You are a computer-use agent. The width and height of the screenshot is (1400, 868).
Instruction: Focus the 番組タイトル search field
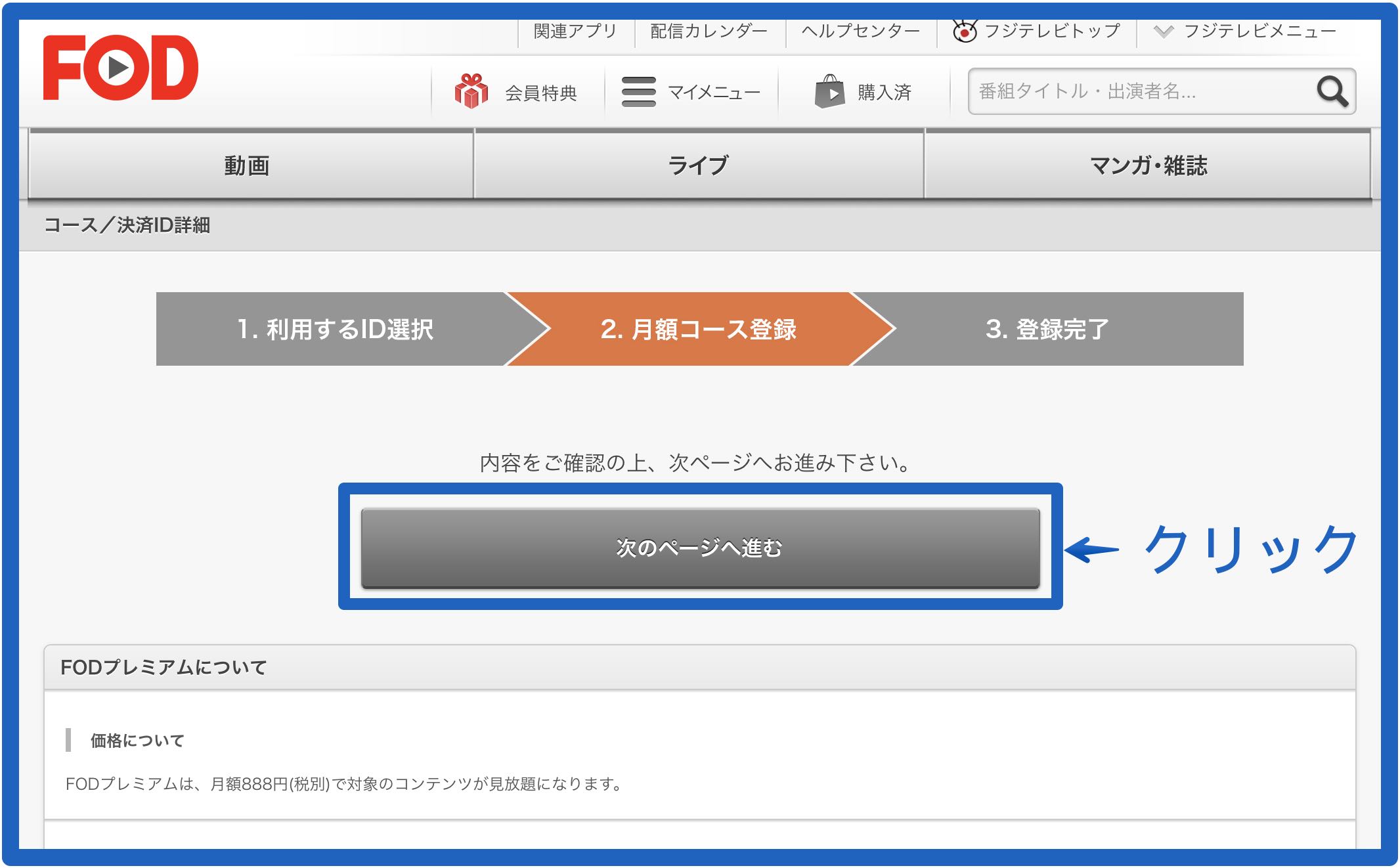(1139, 92)
